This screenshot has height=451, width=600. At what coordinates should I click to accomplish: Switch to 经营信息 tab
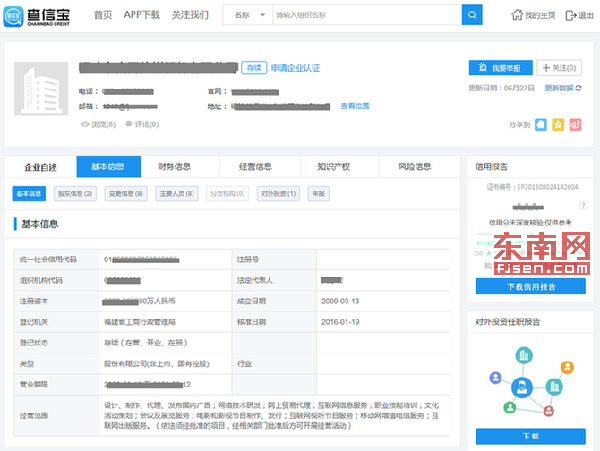pos(255,167)
